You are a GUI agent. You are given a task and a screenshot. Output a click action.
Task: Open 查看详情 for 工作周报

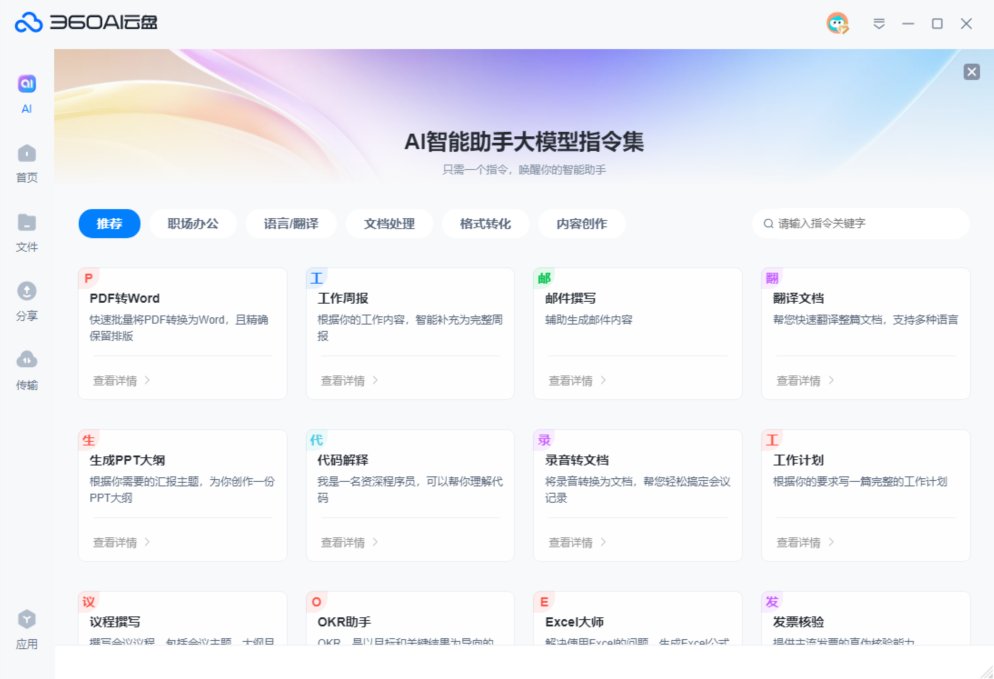(x=349, y=380)
